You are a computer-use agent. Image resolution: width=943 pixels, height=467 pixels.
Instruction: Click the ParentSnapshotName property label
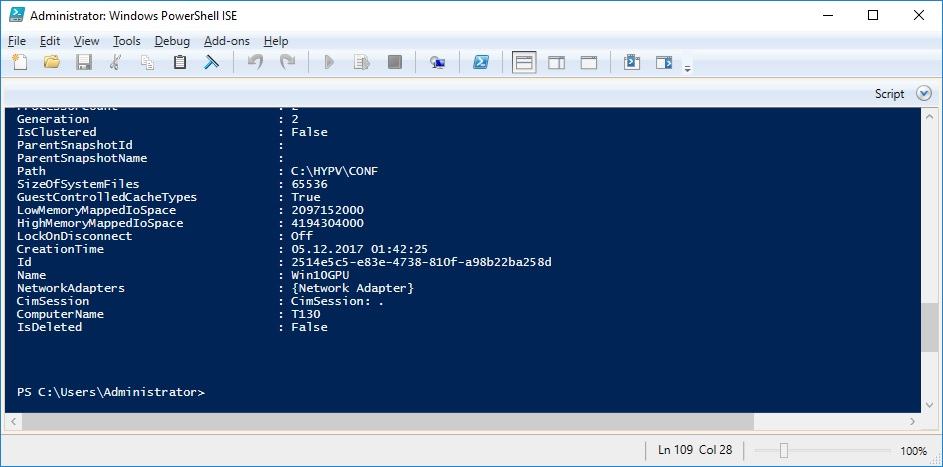82,158
